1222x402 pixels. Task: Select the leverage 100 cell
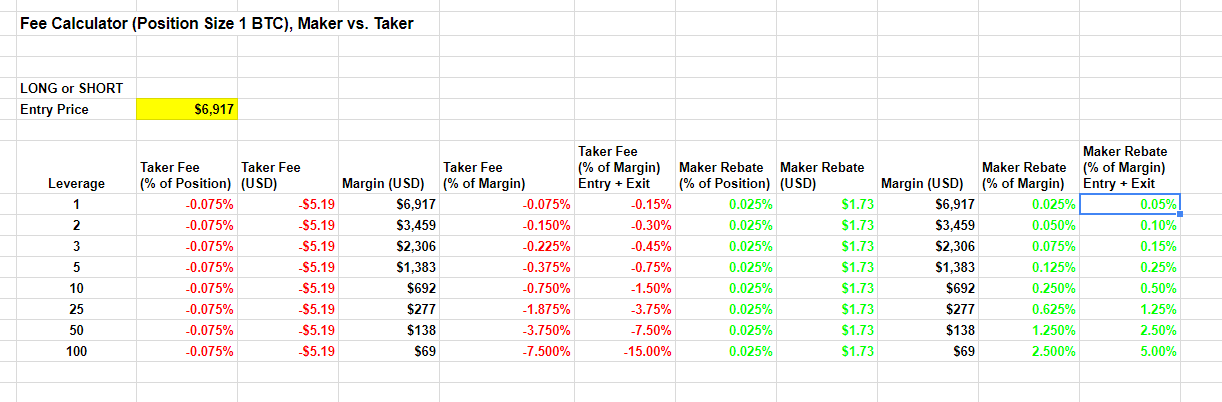(x=76, y=351)
